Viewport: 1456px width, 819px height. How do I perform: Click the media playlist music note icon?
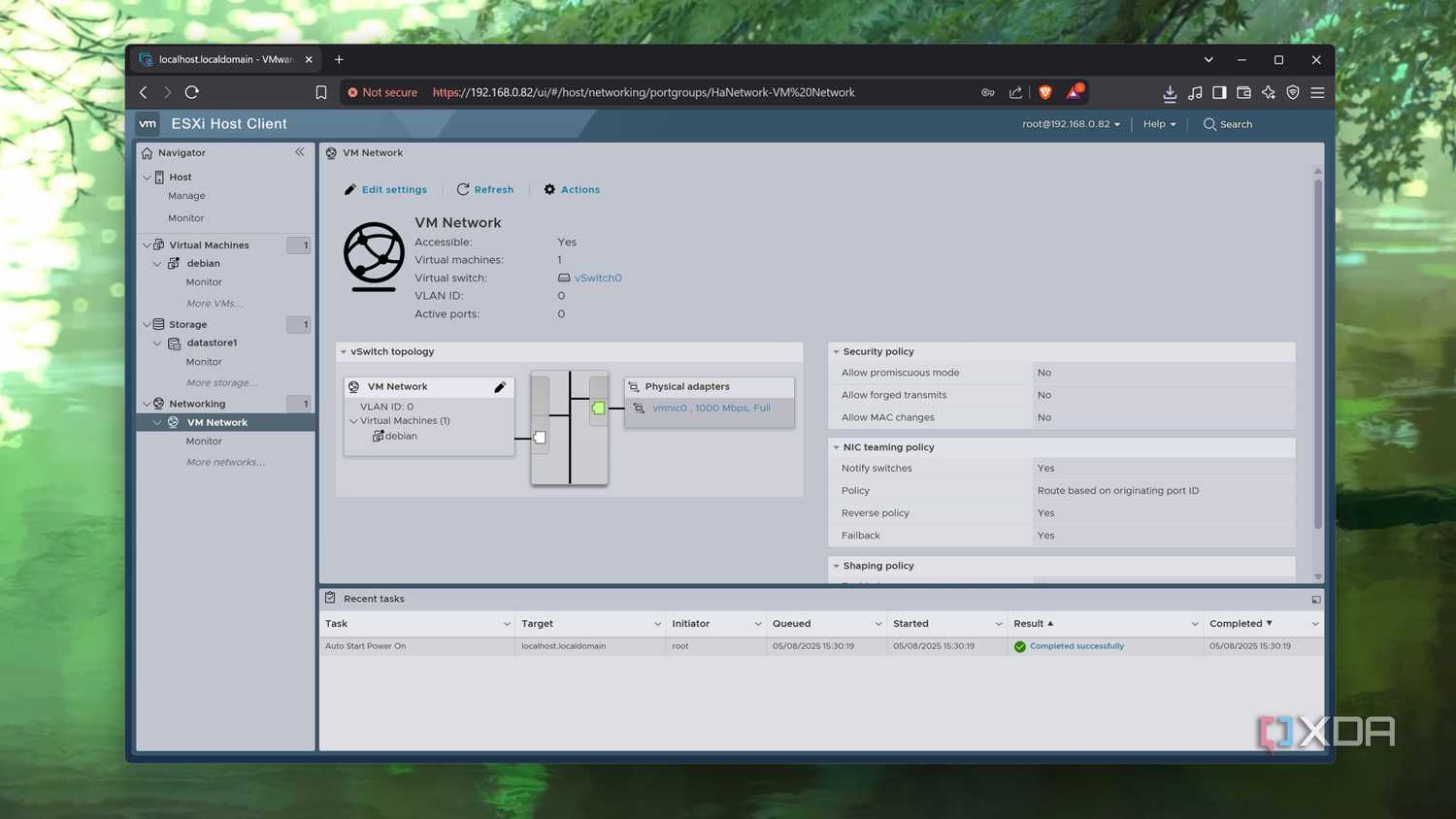1195,92
